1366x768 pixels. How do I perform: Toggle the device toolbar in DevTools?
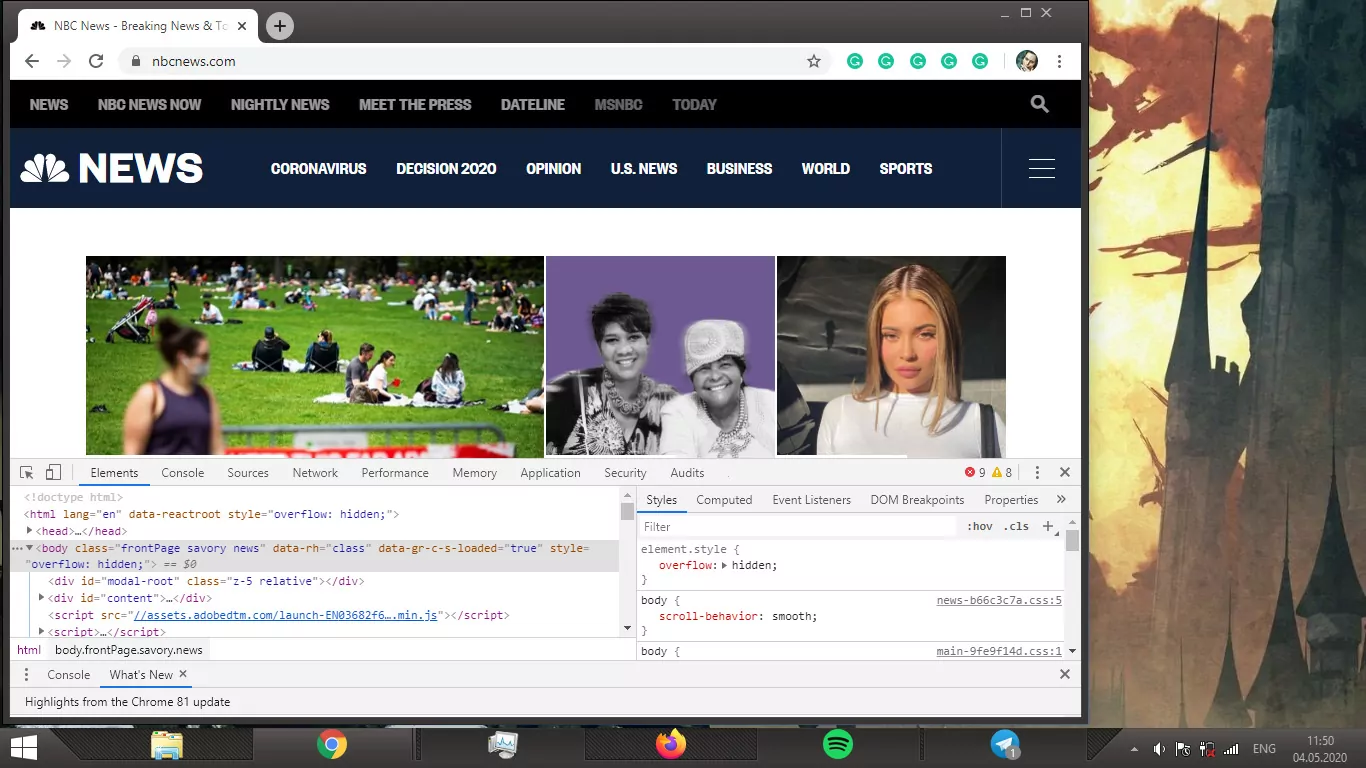[53, 473]
